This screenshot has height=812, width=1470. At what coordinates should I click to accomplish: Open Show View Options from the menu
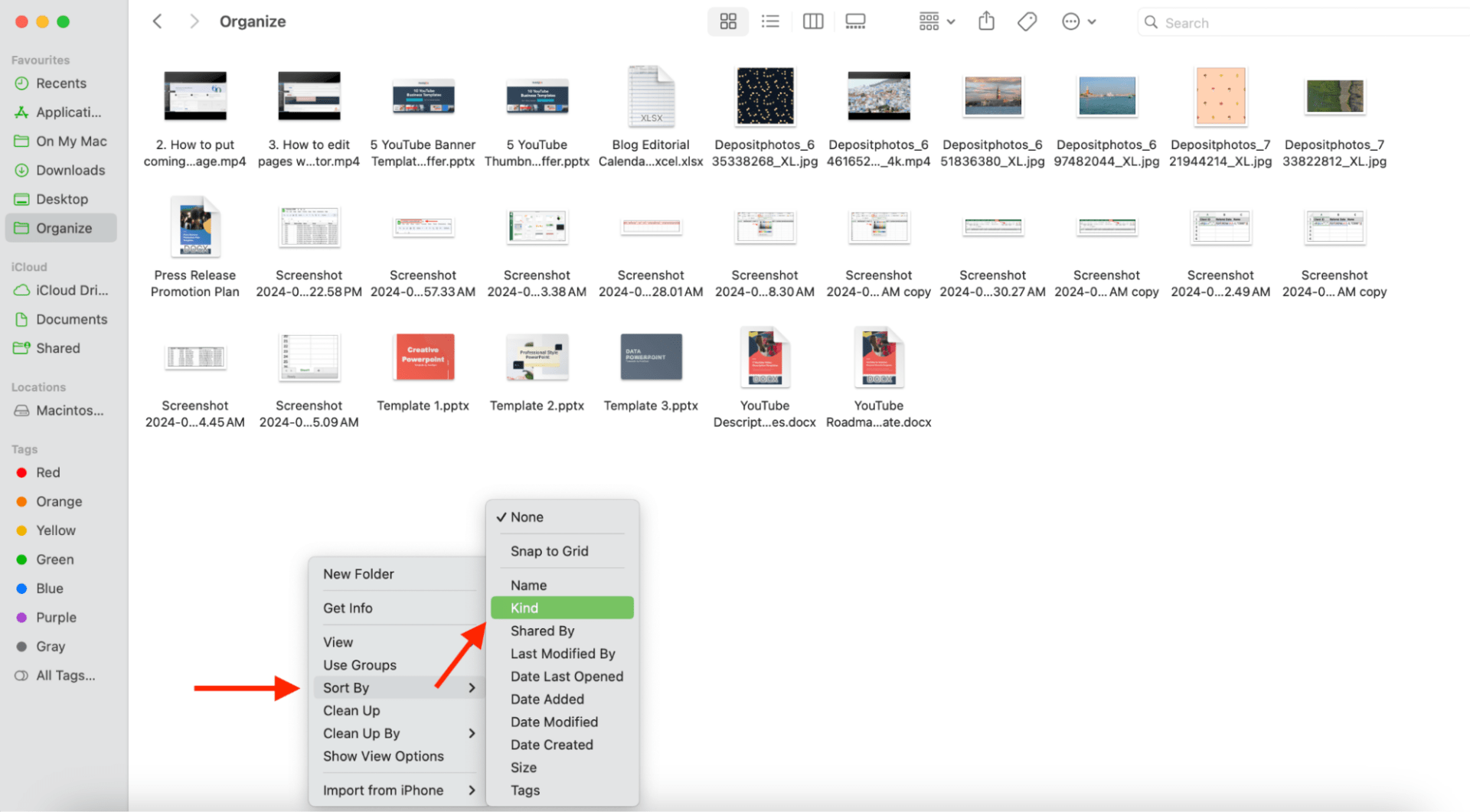383,756
